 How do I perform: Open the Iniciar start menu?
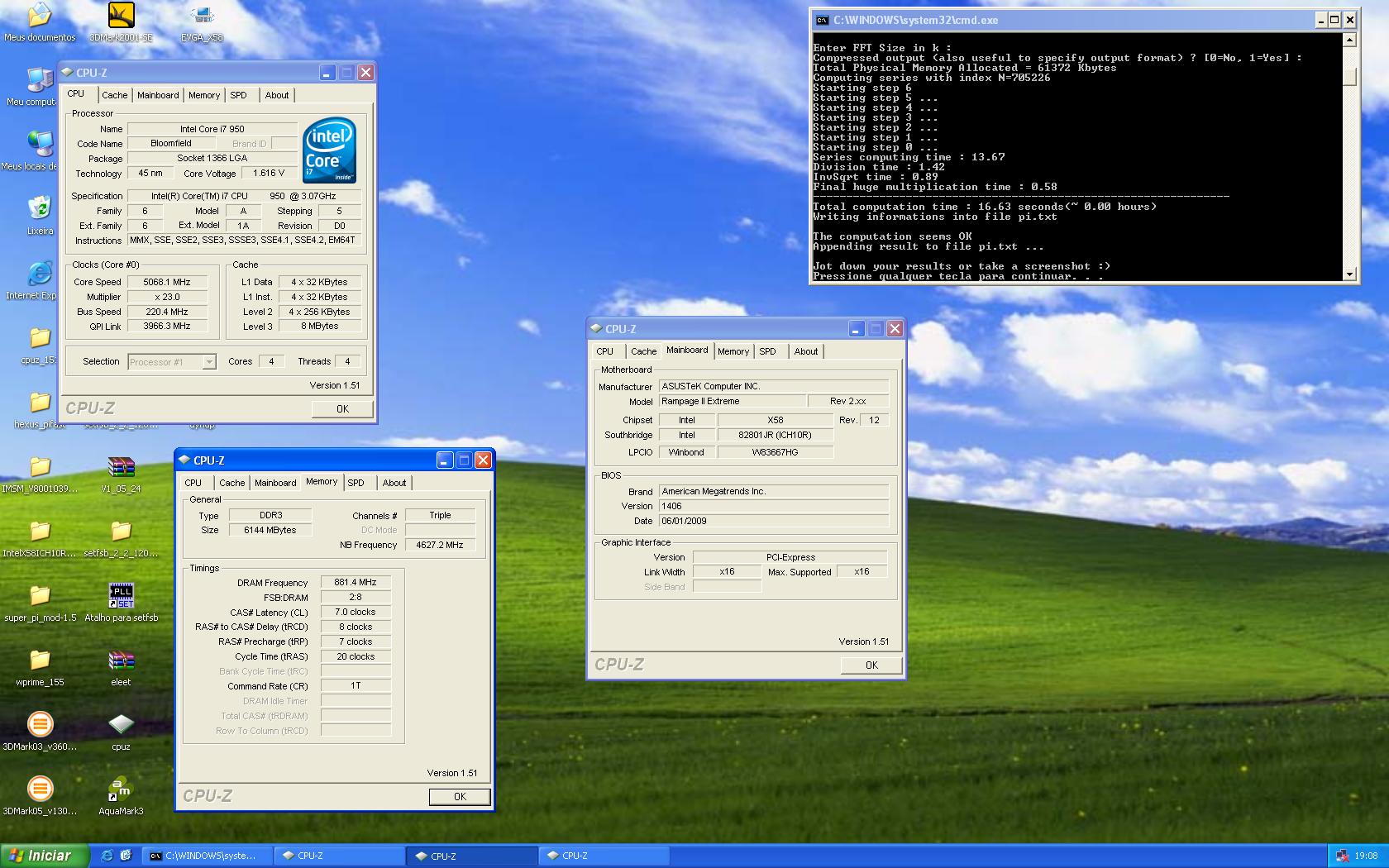tap(45, 856)
